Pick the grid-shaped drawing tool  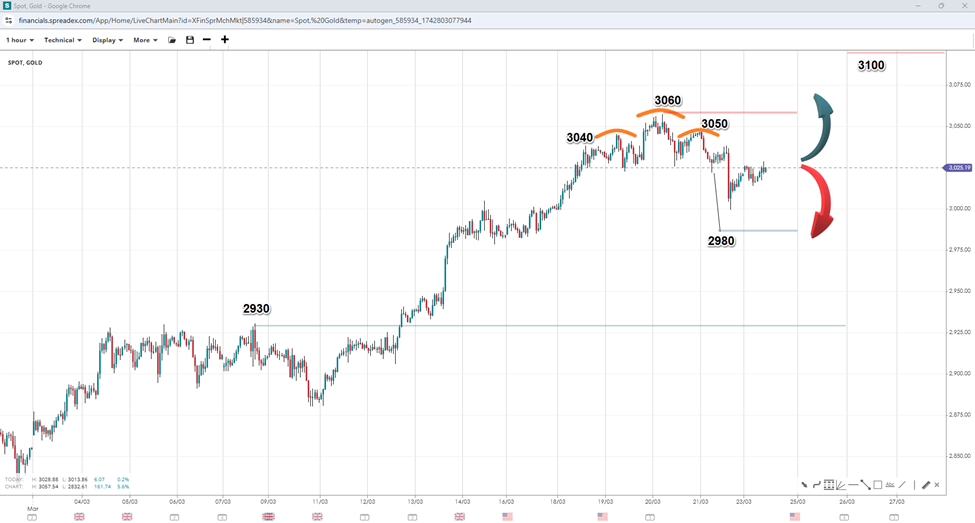(x=829, y=485)
